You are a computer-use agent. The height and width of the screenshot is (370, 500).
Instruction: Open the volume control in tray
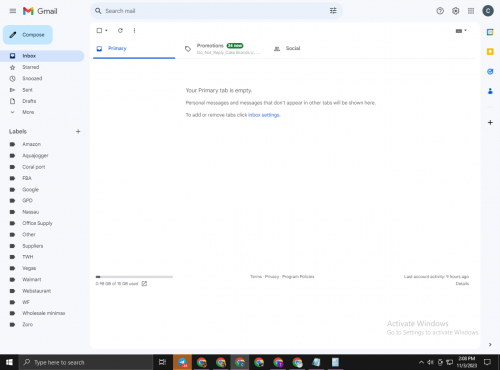point(430,362)
